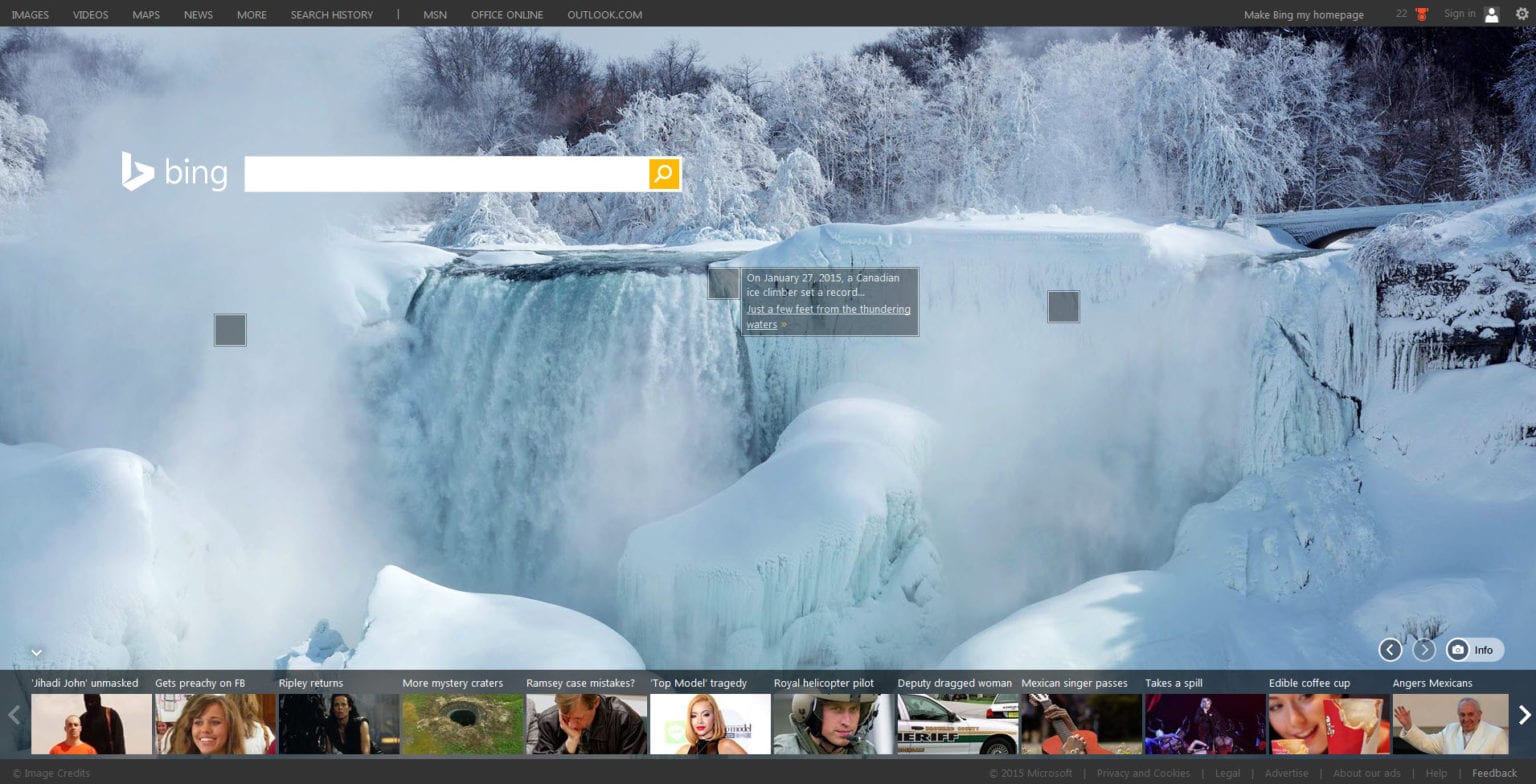Open the MORE navigation menu

coord(251,14)
